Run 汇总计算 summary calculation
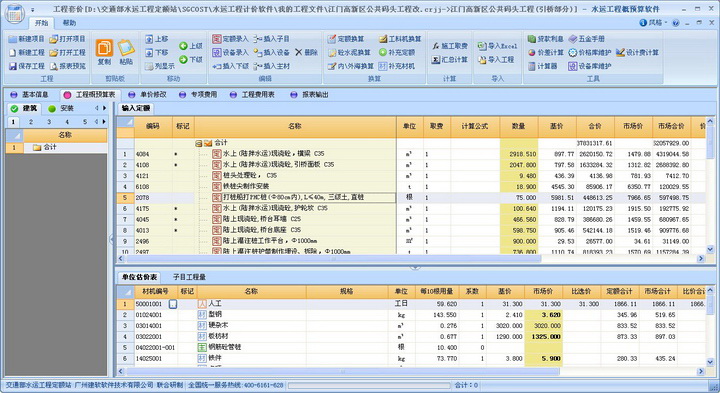The image size is (720, 393). [450, 60]
